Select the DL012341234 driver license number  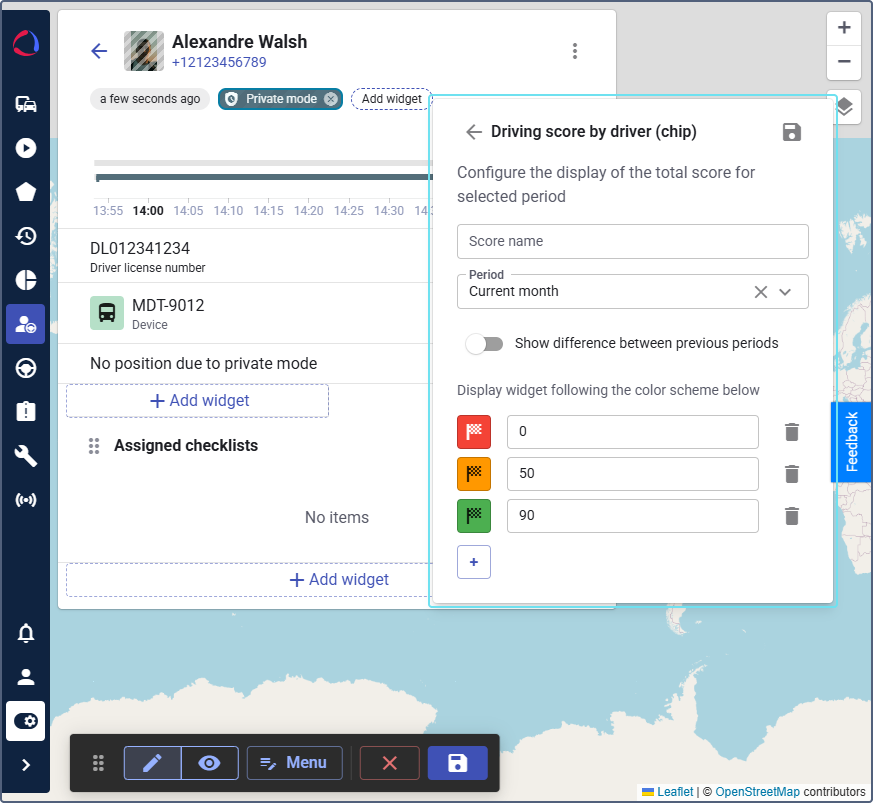(x=140, y=248)
